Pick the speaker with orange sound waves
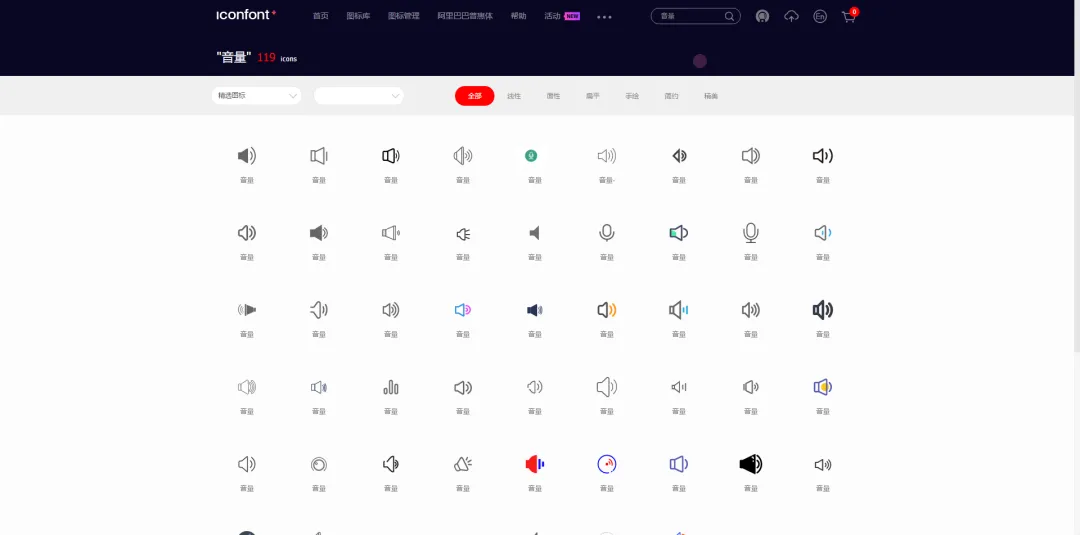The image size is (1080, 535). pyautogui.click(x=607, y=310)
